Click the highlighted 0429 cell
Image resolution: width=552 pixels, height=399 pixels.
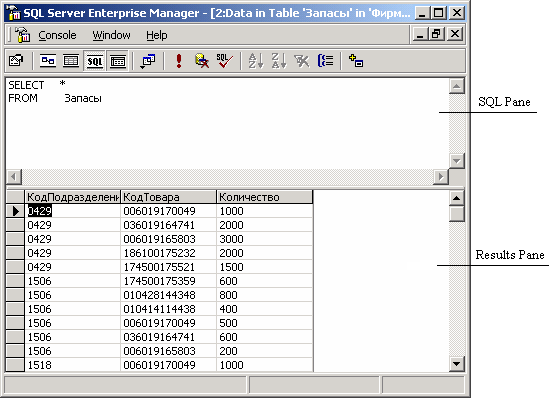pos(73,211)
